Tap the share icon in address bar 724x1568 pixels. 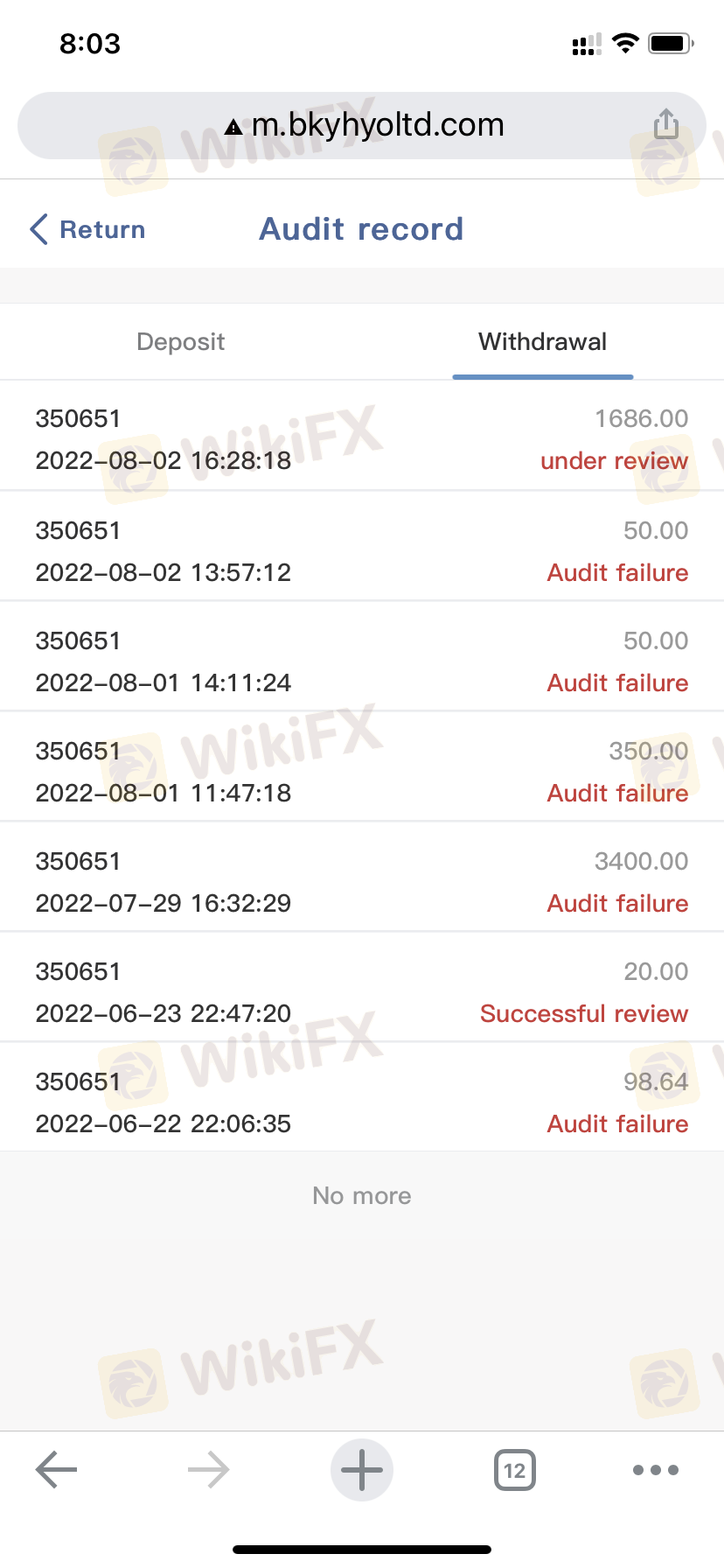pyautogui.click(x=666, y=124)
